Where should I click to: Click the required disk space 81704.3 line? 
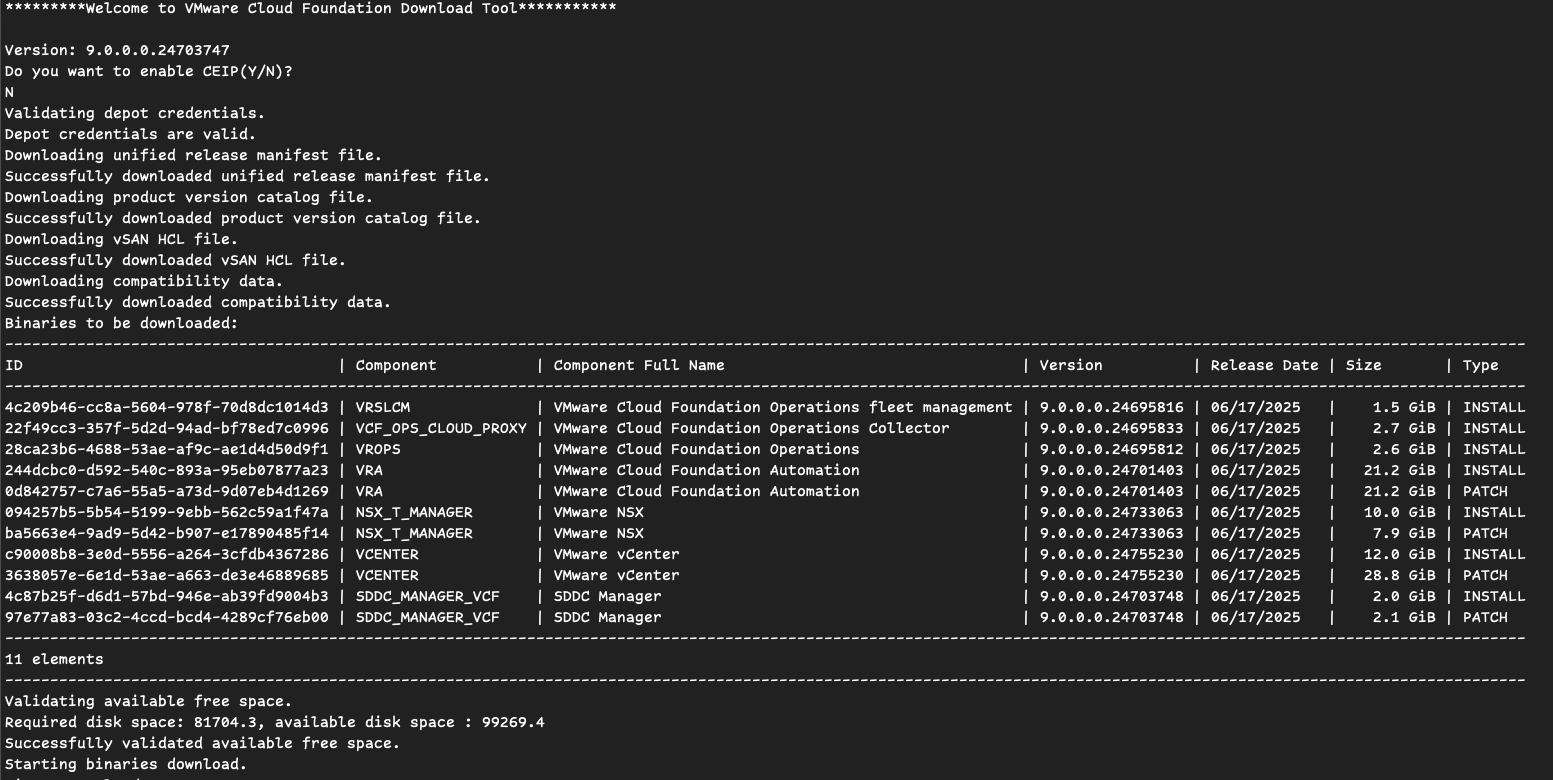click(x=274, y=723)
